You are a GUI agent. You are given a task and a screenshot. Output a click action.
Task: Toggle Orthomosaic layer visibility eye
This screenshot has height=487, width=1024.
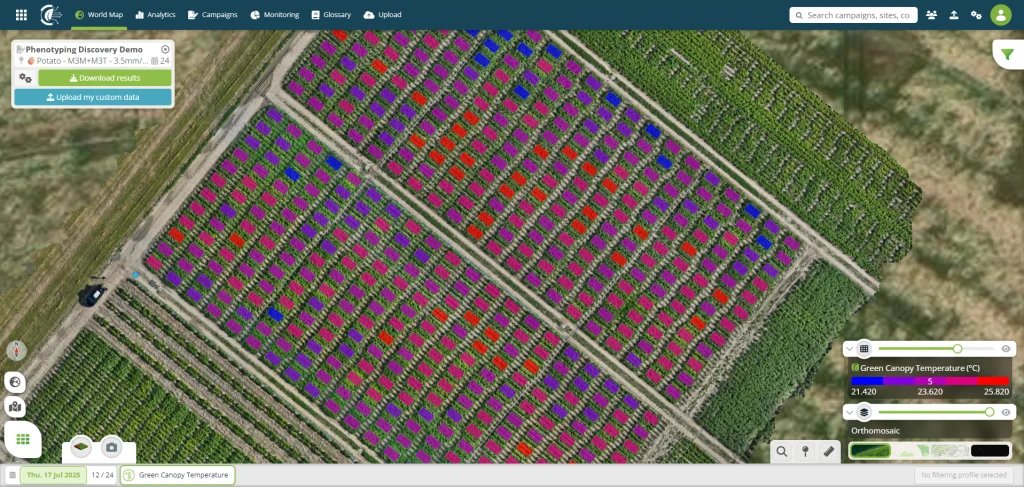pyautogui.click(x=1006, y=412)
